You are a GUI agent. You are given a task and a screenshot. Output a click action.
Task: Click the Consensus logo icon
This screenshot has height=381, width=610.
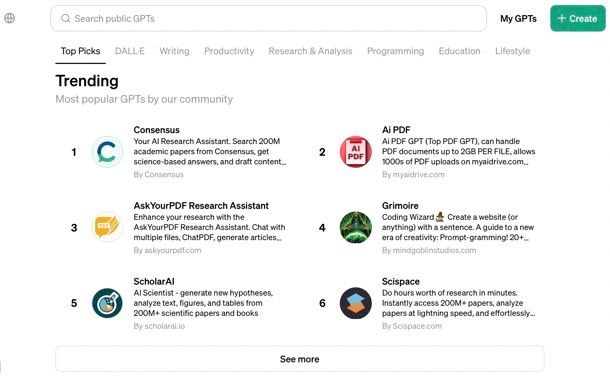point(107,152)
